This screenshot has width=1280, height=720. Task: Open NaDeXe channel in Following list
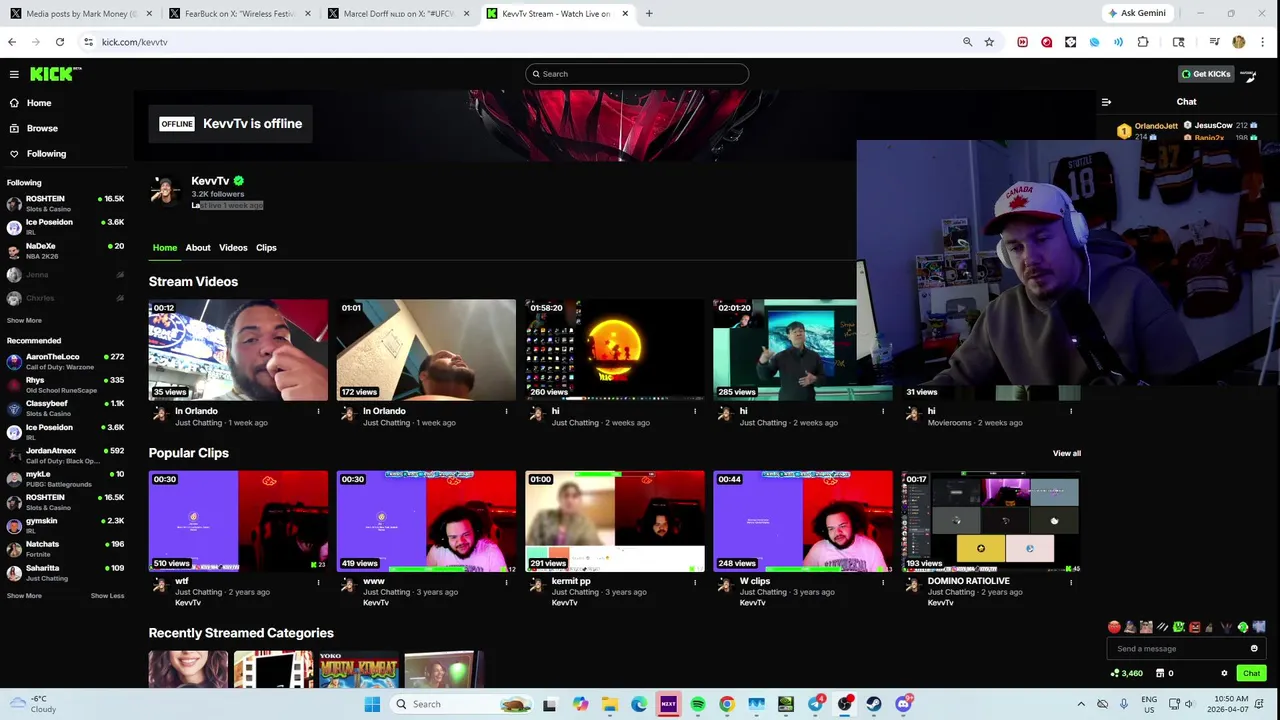(65, 250)
